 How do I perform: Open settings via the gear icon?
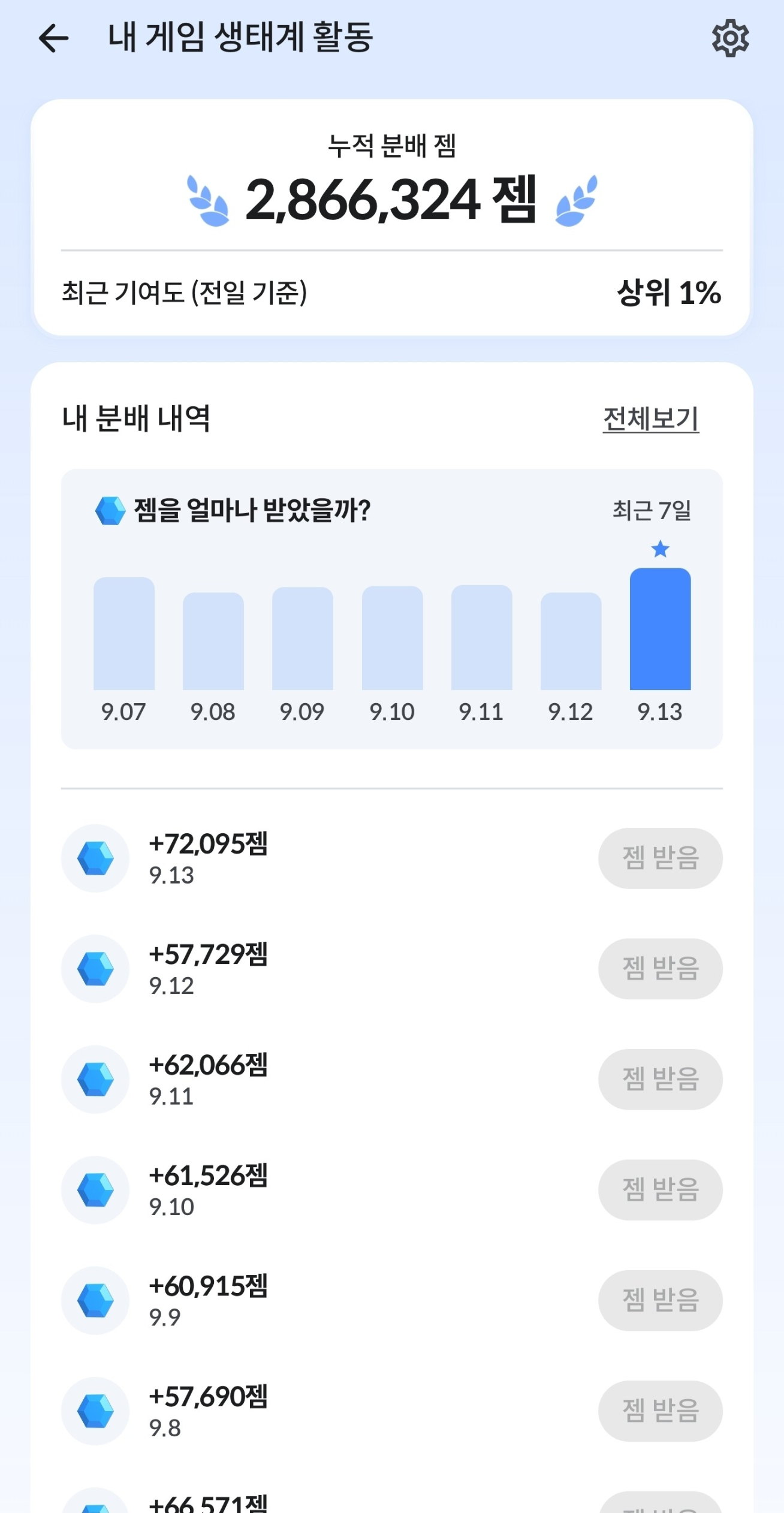[730, 38]
